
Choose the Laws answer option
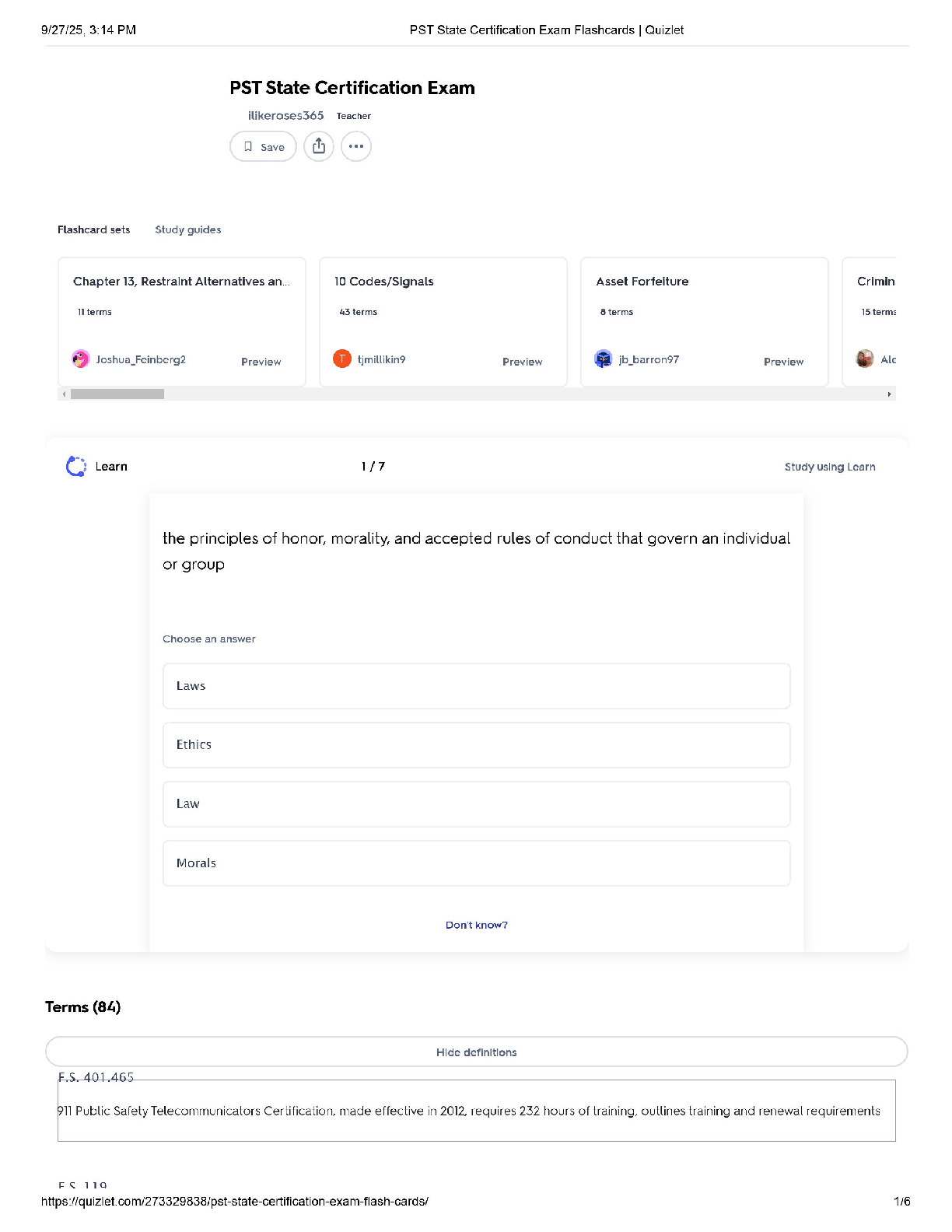[x=476, y=686]
